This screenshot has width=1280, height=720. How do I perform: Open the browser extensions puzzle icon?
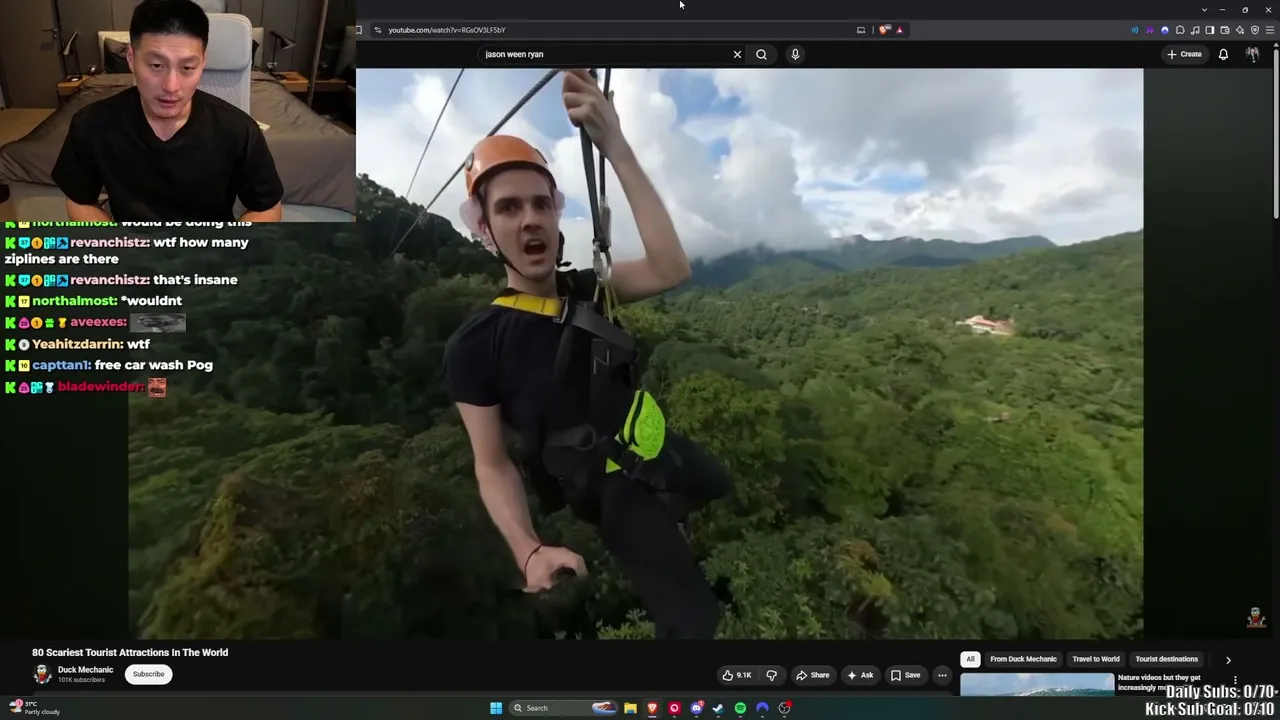click(1180, 30)
